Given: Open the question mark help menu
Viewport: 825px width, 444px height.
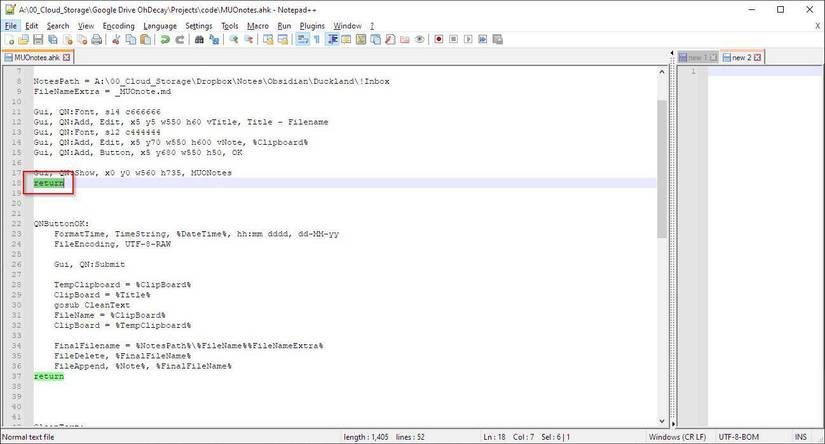Looking at the screenshot, I should point(371,26).
